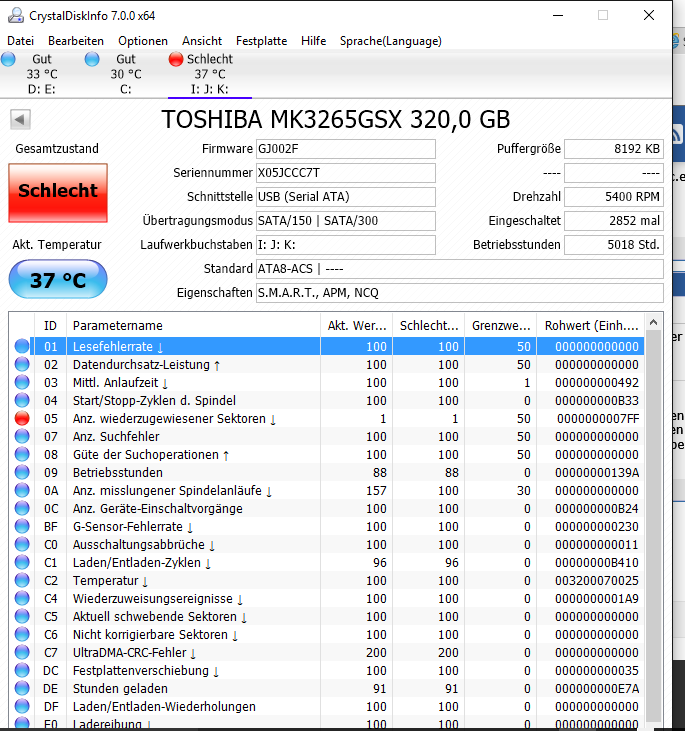Screen dimensions: 685x731
Task: Select the Anz. misslungener Spindelanläufe row
Action: point(327,490)
